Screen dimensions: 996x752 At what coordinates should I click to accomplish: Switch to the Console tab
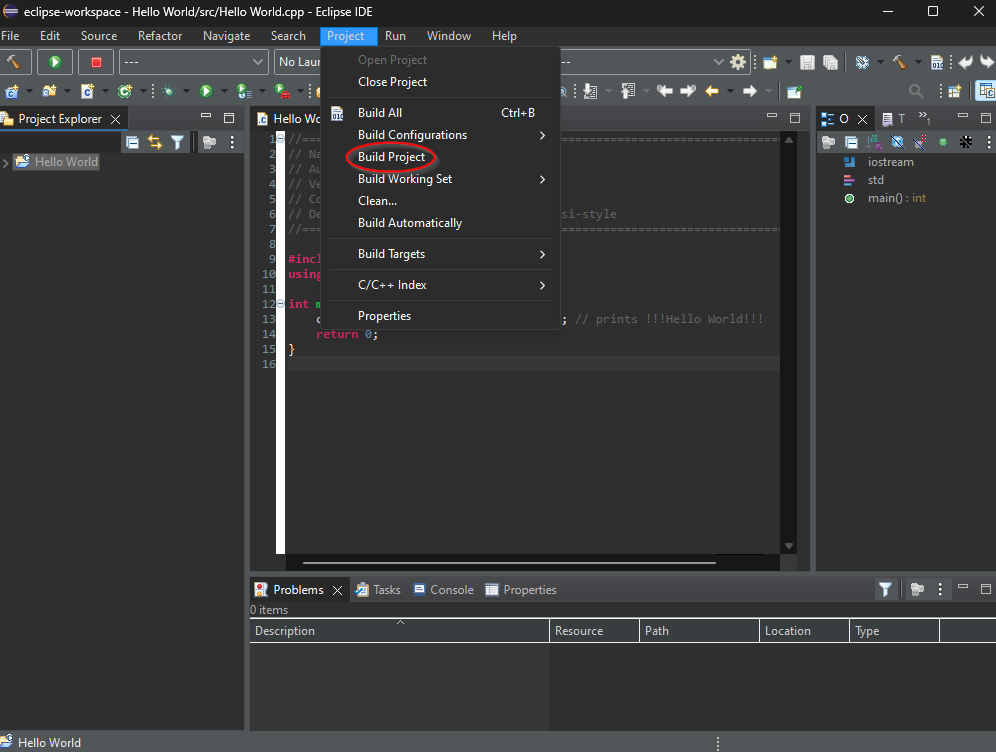point(443,590)
